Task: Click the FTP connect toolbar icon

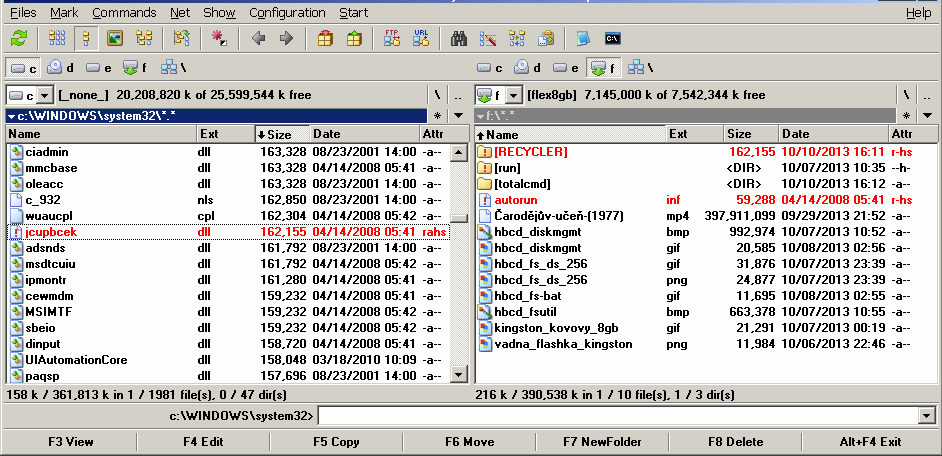Action: (392, 39)
